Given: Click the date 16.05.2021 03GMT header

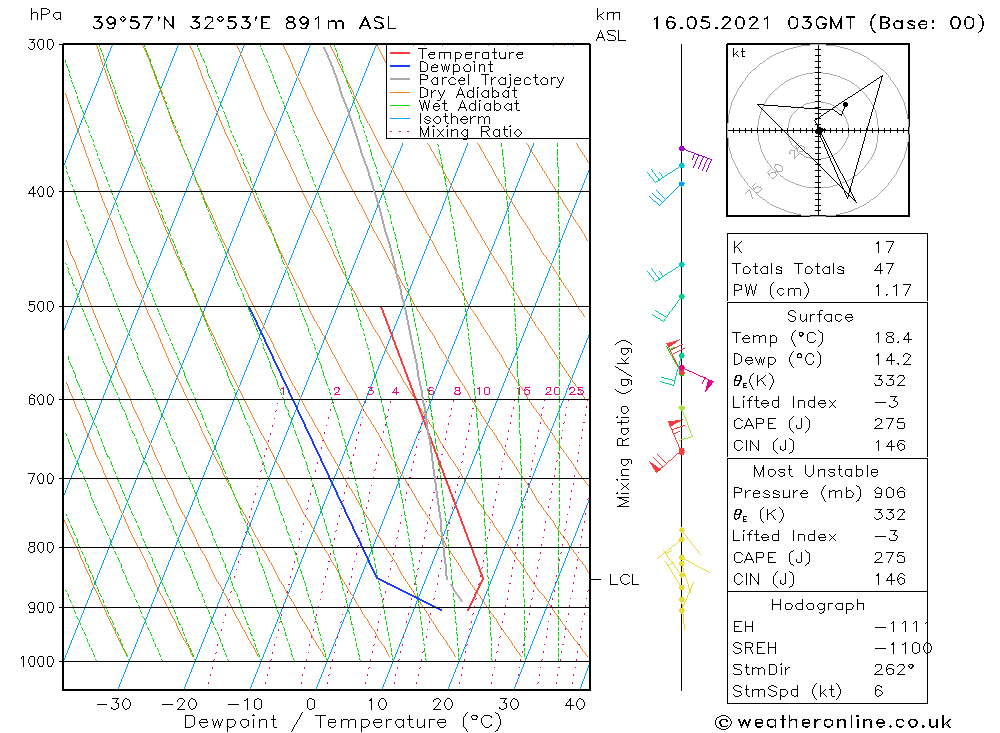Looking at the screenshot, I should [817, 24].
